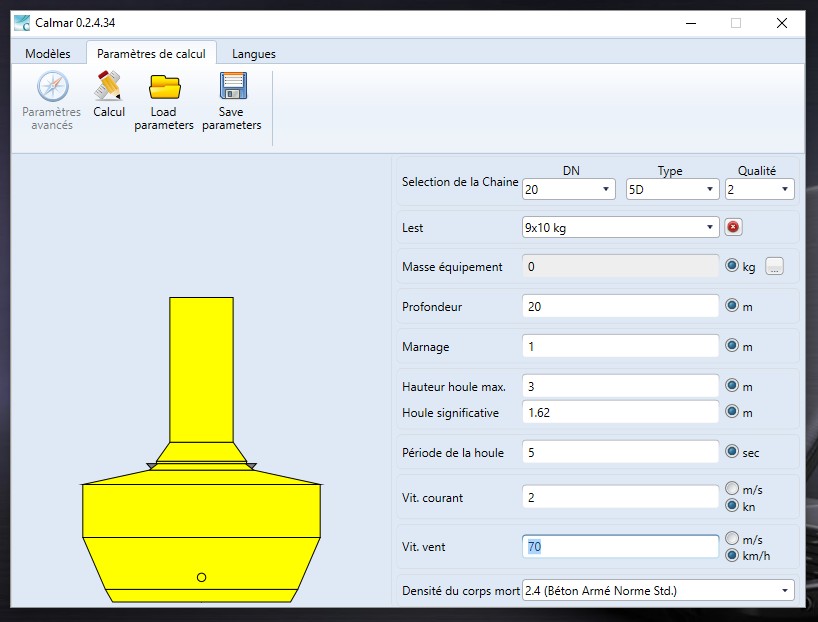Image resolution: width=818 pixels, height=622 pixels.
Task: Switch to the Modèles tab
Action: (48, 54)
